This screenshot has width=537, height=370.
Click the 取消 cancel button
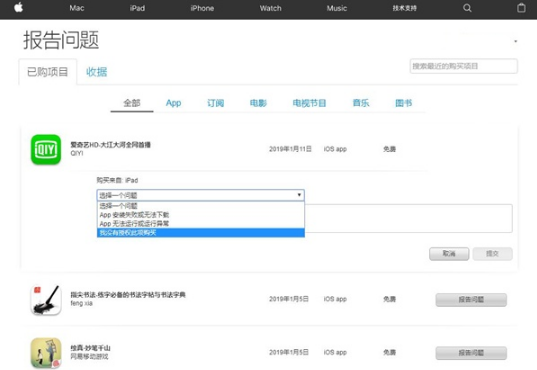click(449, 254)
